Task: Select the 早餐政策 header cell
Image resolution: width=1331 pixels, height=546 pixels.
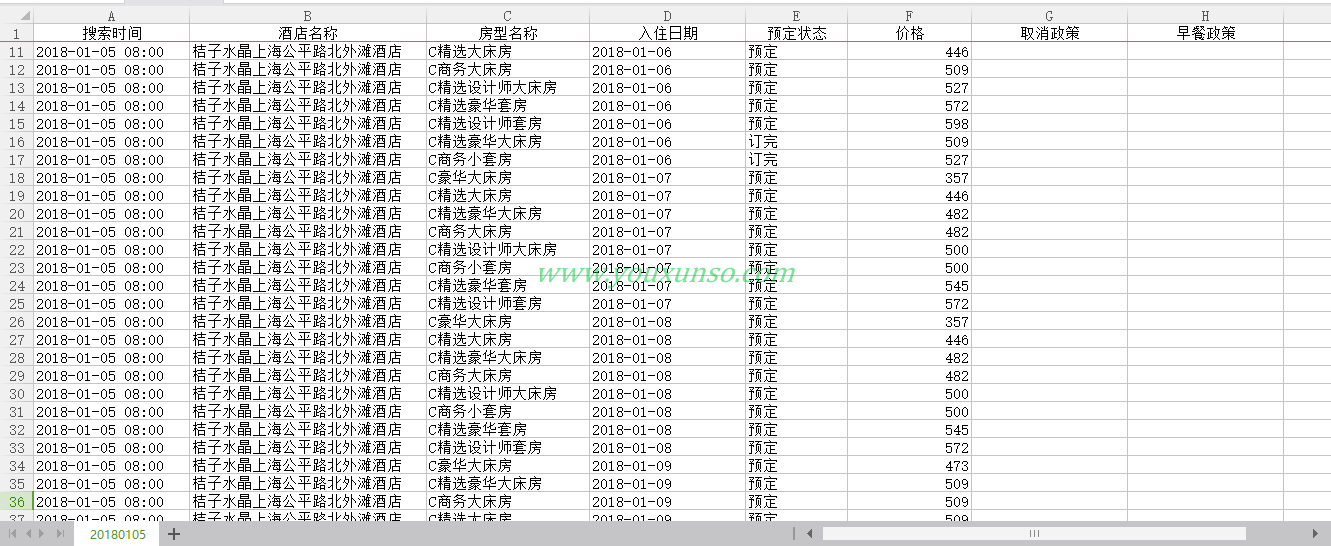Action: pos(1205,33)
